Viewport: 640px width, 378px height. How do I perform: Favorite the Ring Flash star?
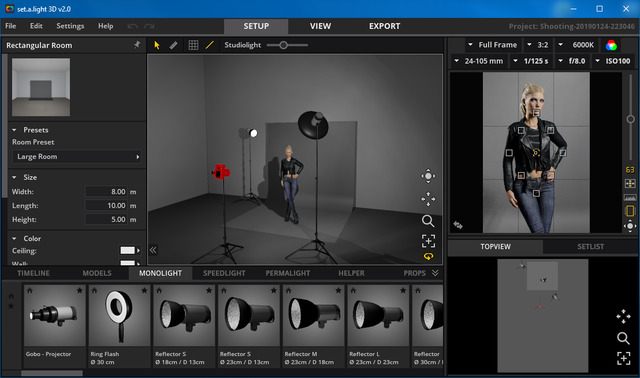(x=144, y=290)
